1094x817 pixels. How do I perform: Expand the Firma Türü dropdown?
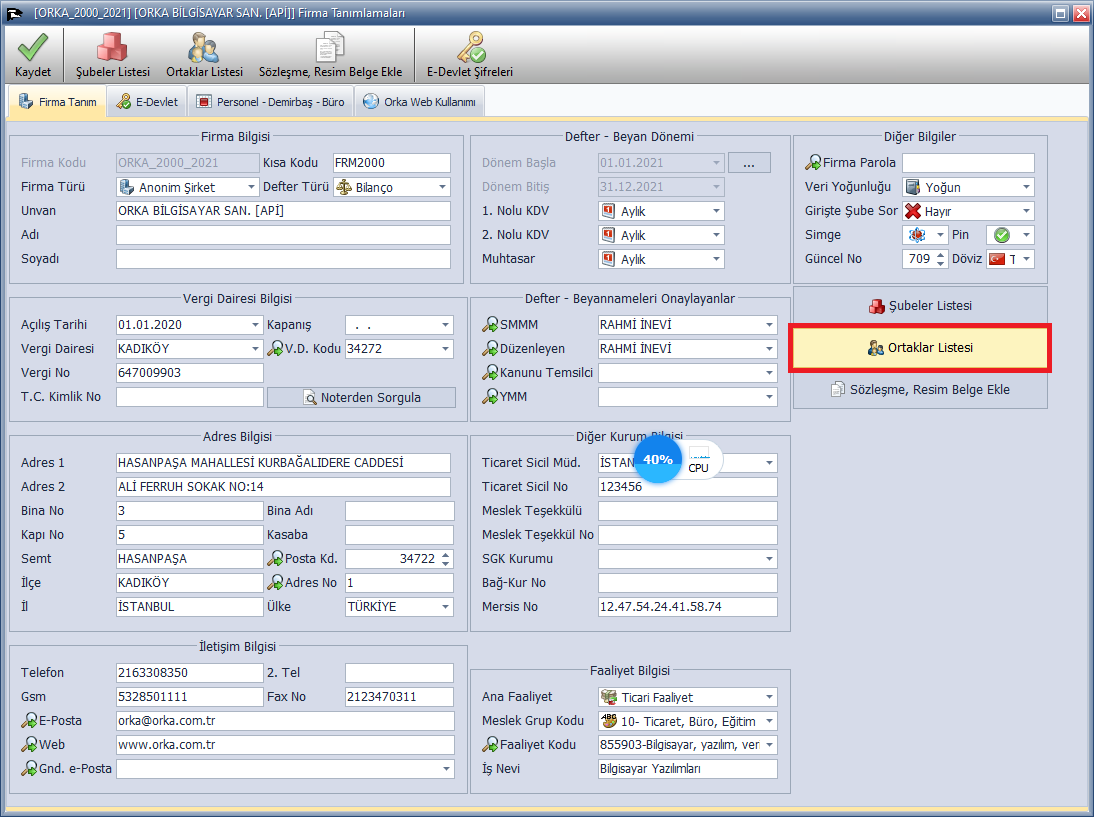[x=250, y=187]
